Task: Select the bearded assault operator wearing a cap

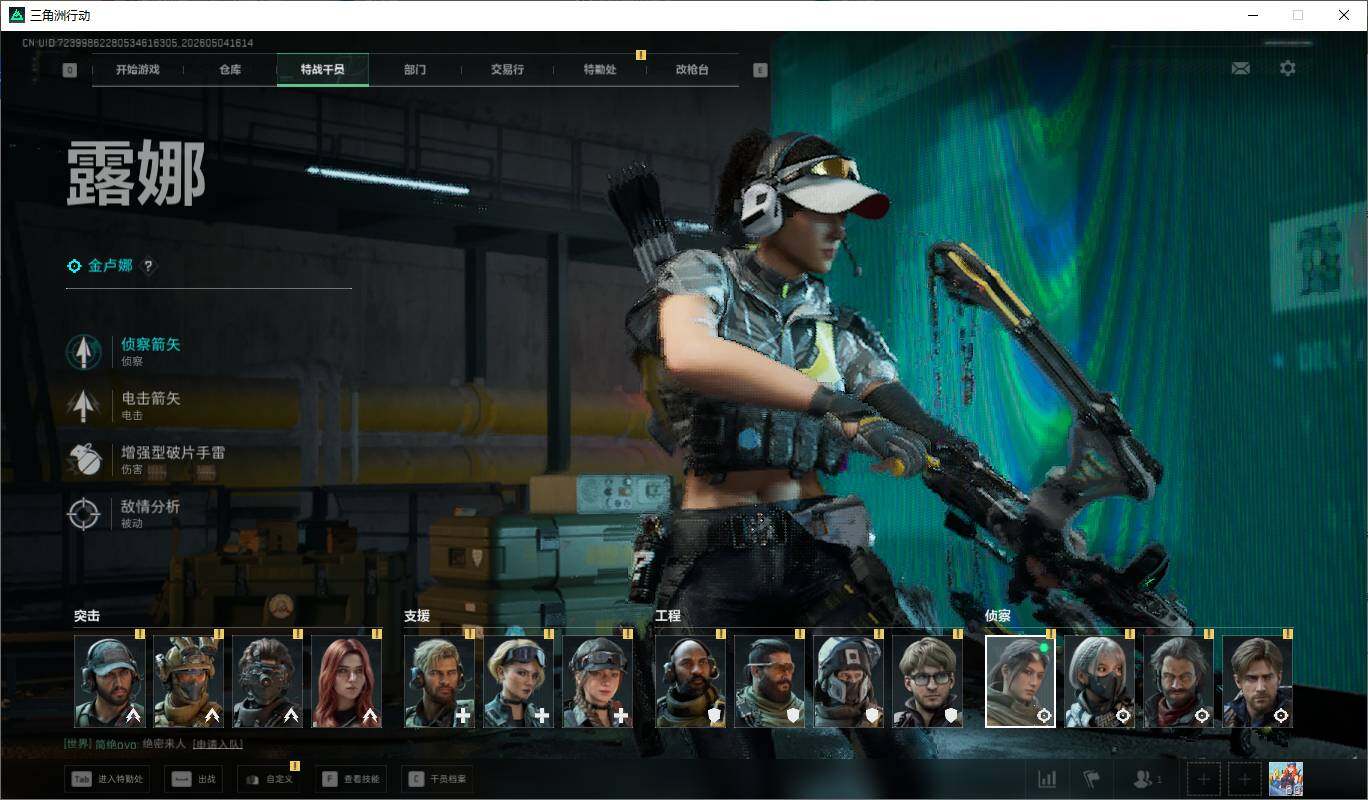Action: point(110,682)
